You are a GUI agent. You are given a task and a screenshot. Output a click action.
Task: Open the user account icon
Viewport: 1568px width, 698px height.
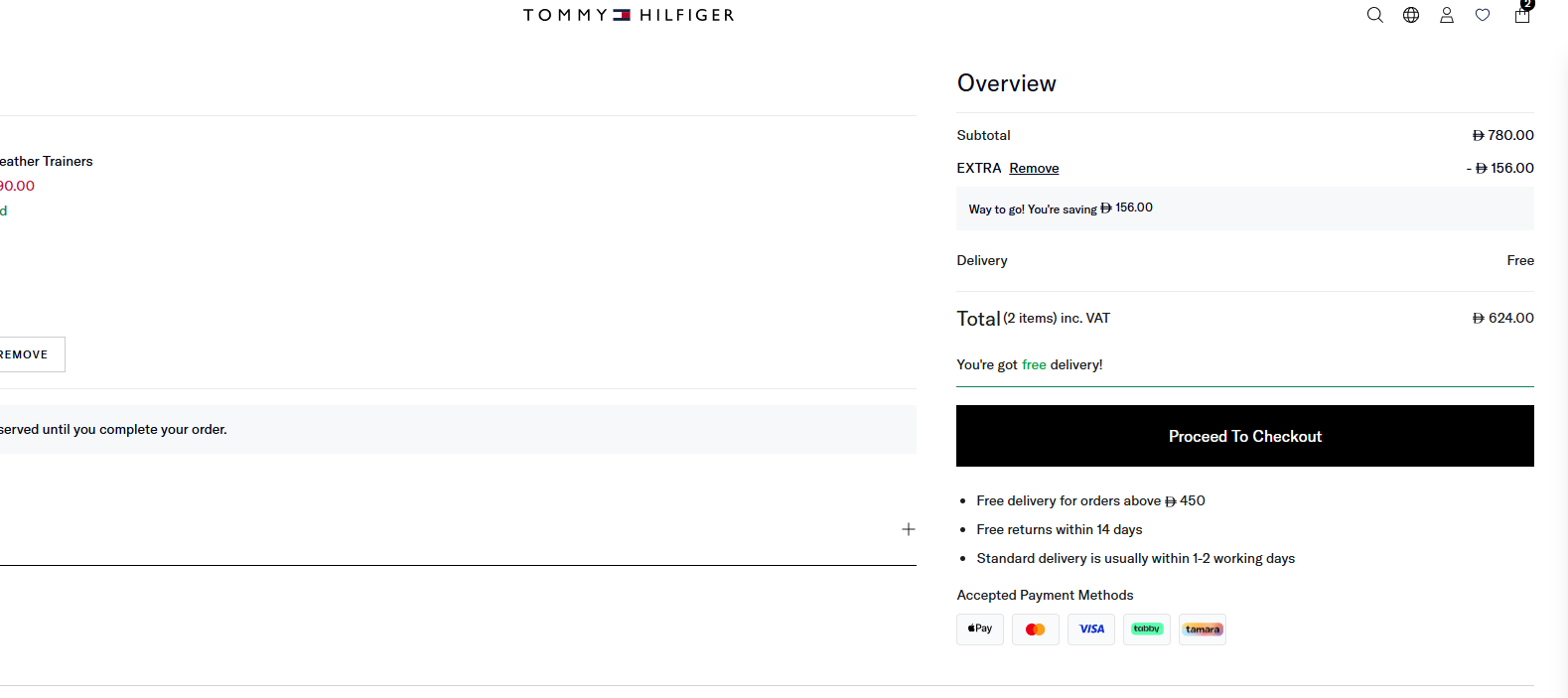click(x=1447, y=15)
